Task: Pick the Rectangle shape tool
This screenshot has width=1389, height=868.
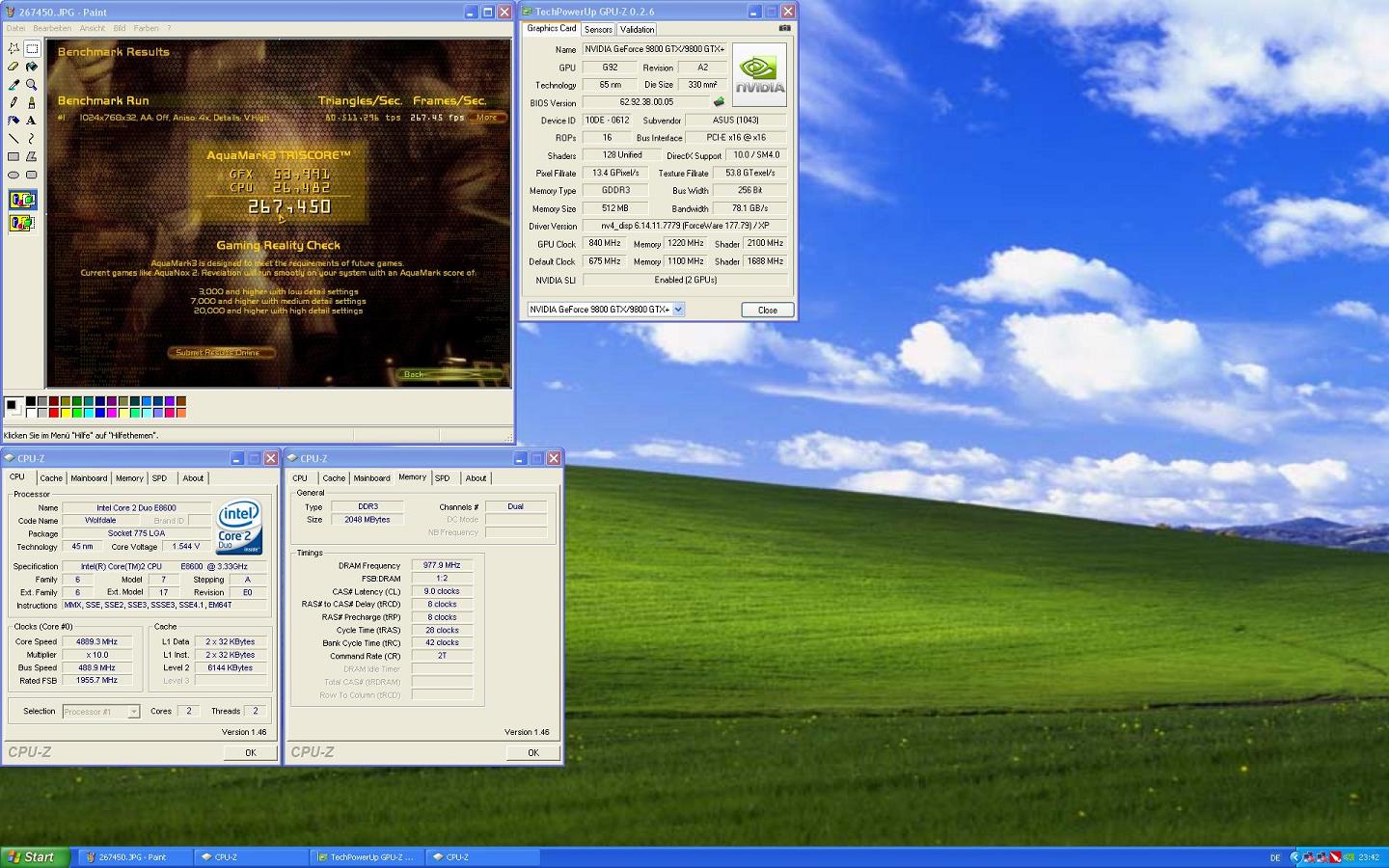Action: pos(14,156)
